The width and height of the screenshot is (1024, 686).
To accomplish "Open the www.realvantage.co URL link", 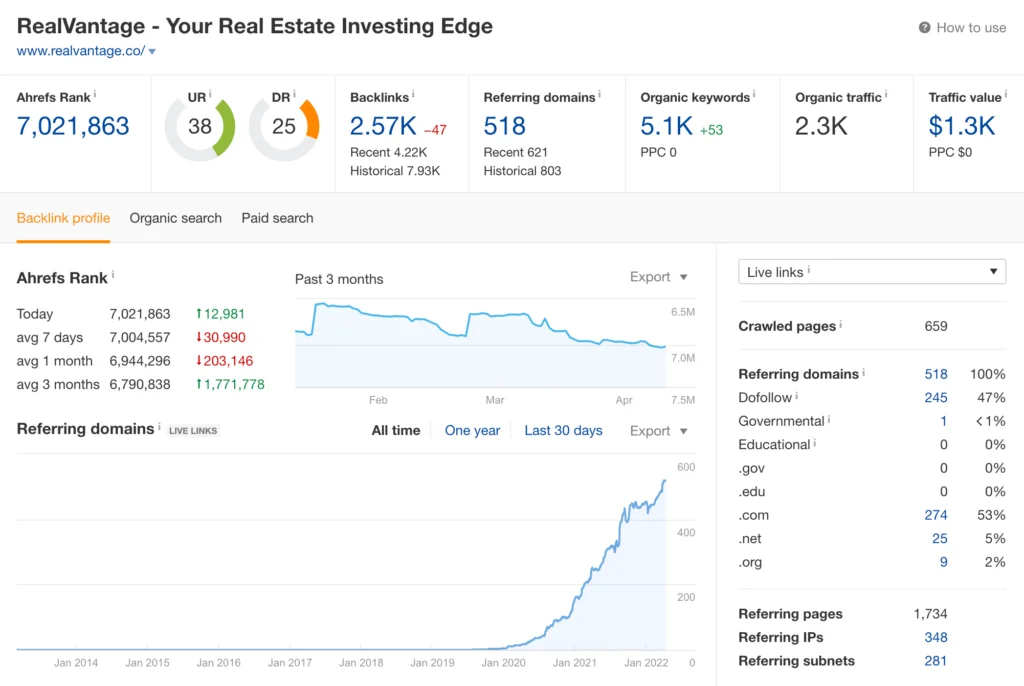I will 80,51.
